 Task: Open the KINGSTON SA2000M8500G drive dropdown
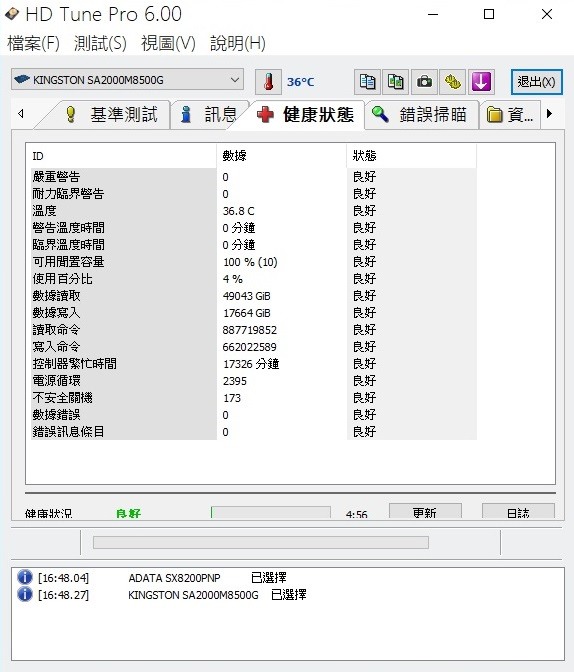pos(127,80)
